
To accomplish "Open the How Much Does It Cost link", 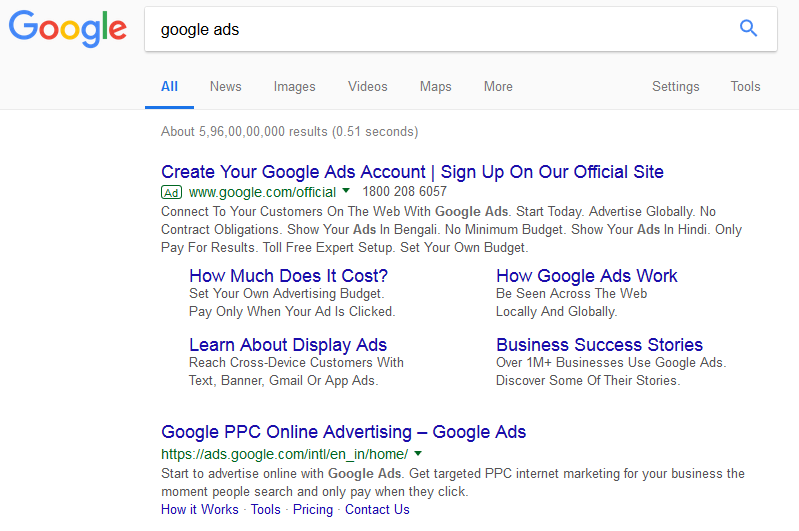I will [288, 276].
